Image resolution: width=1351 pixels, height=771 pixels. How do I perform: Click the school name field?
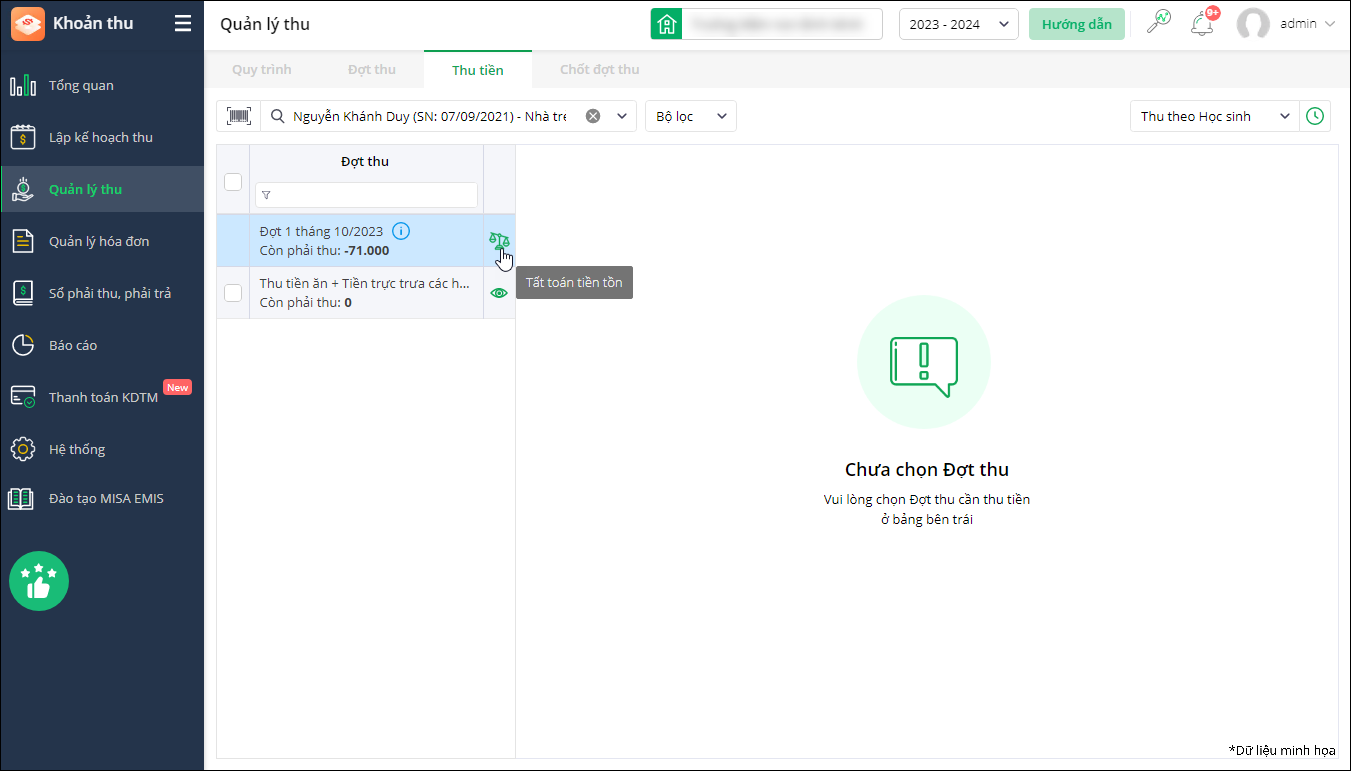pos(782,24)
